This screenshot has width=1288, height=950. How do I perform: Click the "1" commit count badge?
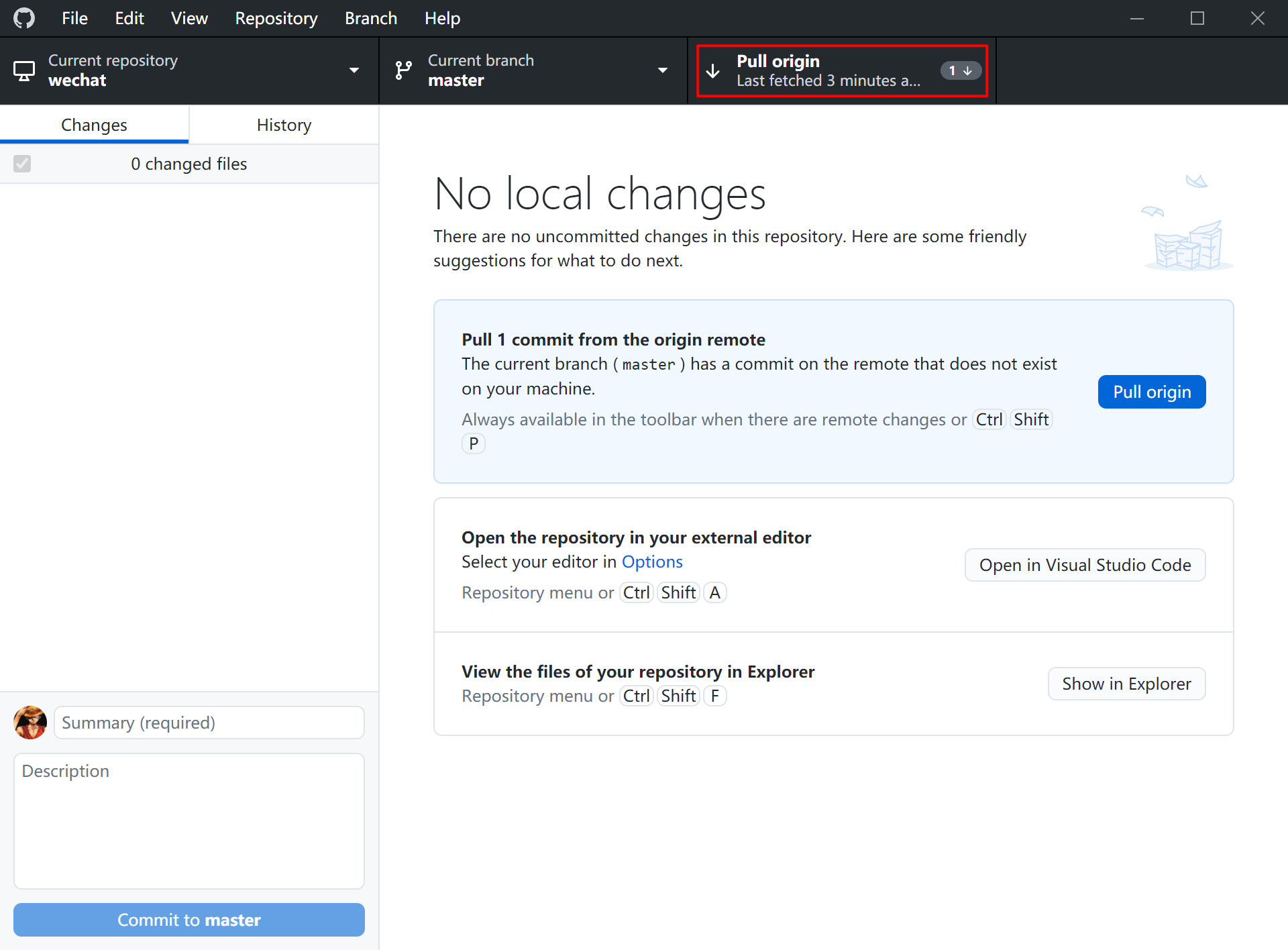pyautogui.click(x=959, y=70)
